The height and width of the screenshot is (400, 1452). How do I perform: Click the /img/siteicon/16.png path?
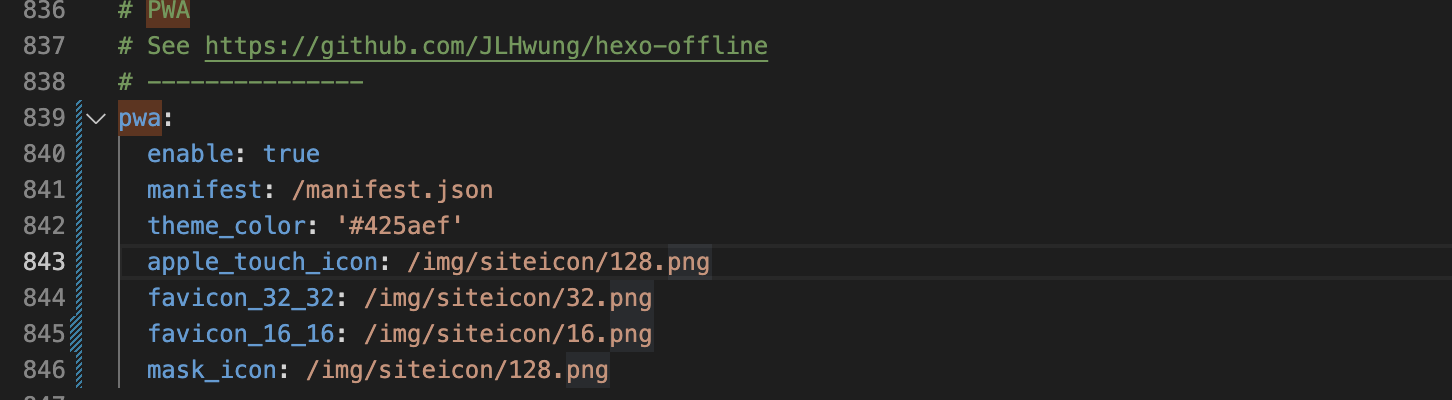point(507,333)
